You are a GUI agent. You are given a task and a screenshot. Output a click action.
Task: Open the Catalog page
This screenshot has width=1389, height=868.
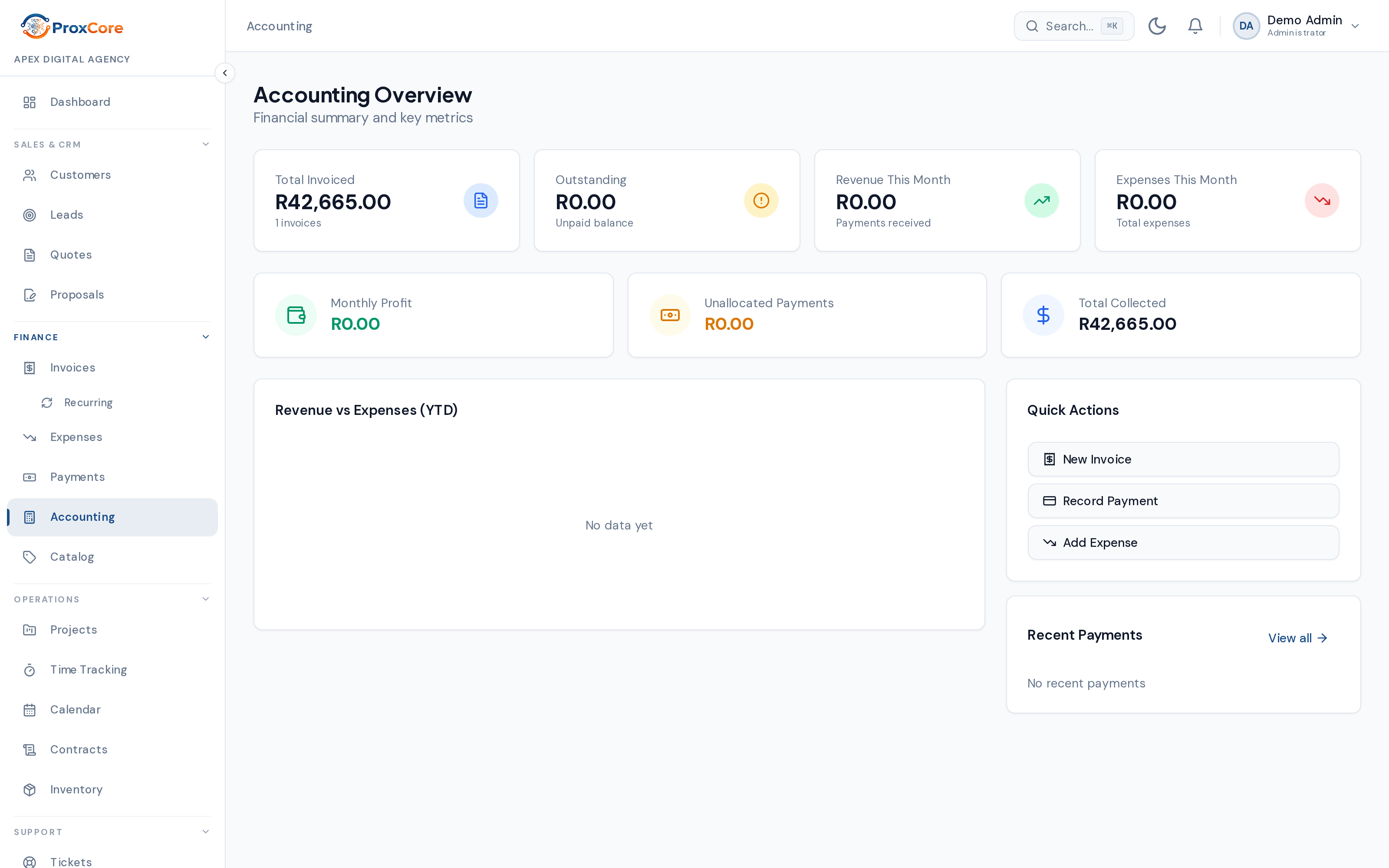pyautogui.click(x=112, y=557)
